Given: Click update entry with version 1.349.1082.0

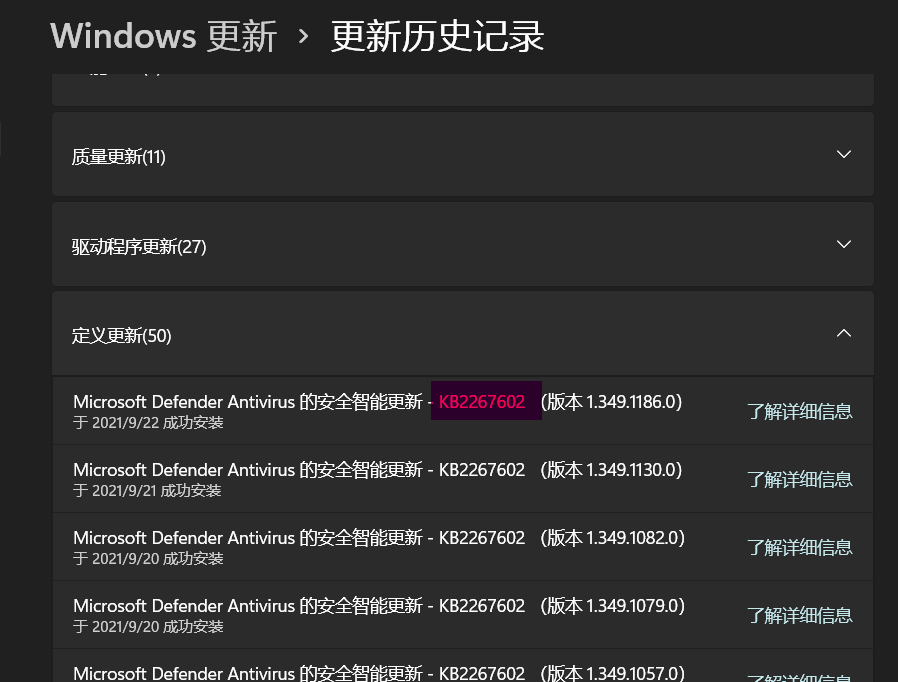Looking at the screenshot, I should (463, 547).
